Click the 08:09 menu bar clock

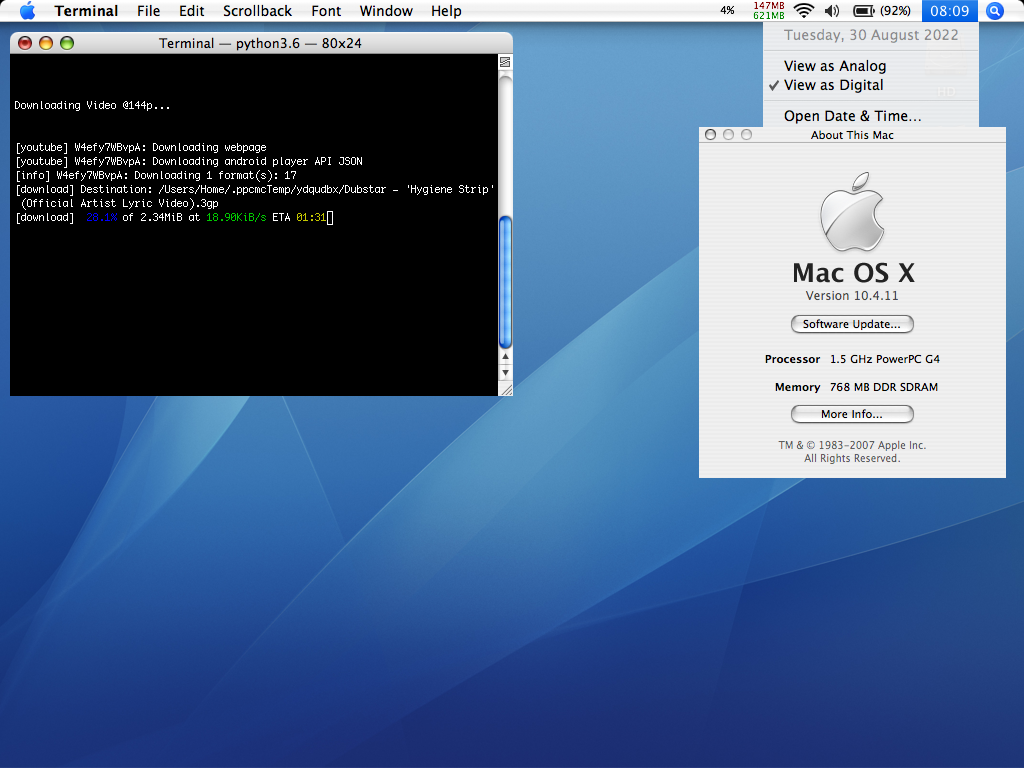950,10
